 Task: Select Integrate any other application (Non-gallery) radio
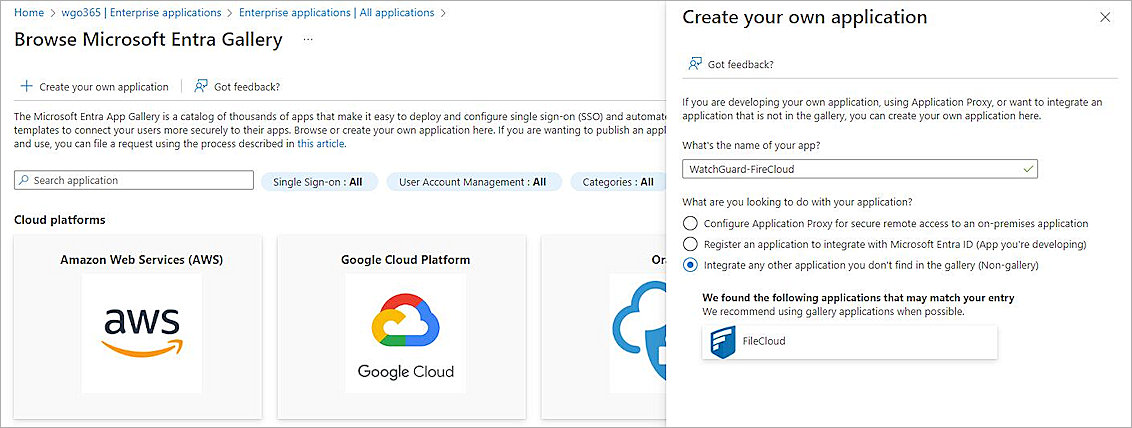click(691, 265)
